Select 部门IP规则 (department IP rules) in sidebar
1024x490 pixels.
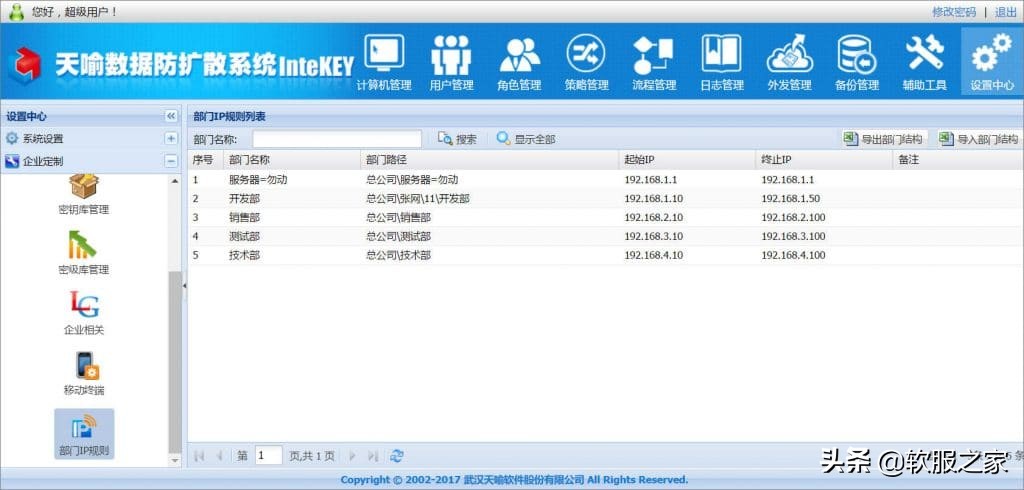tap(84, 434)
